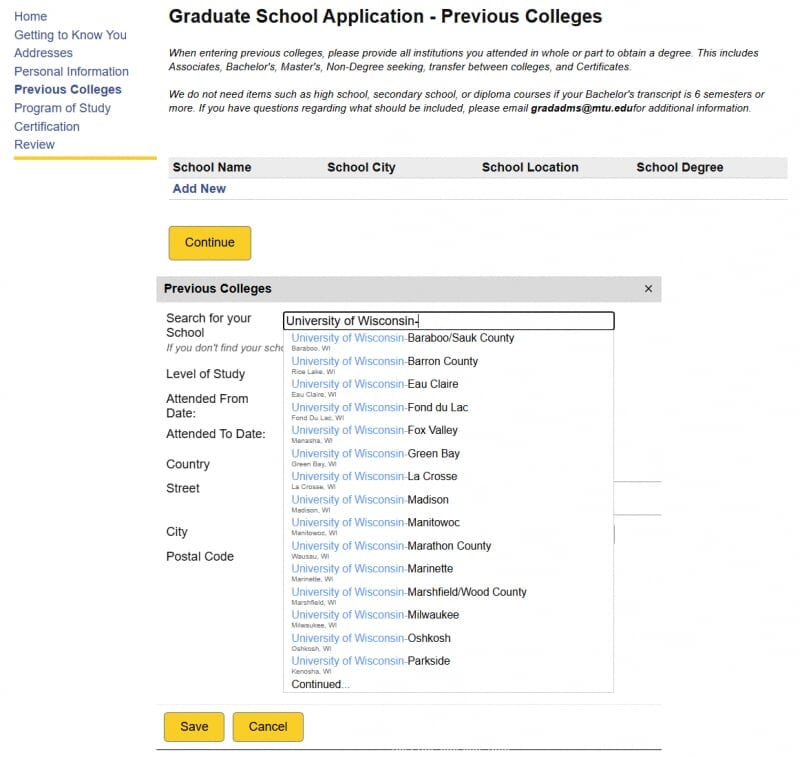Screen dimensions: 800x757
Task: Choose University of Wisconsin-Milwaukee
Action: [448, 619]
